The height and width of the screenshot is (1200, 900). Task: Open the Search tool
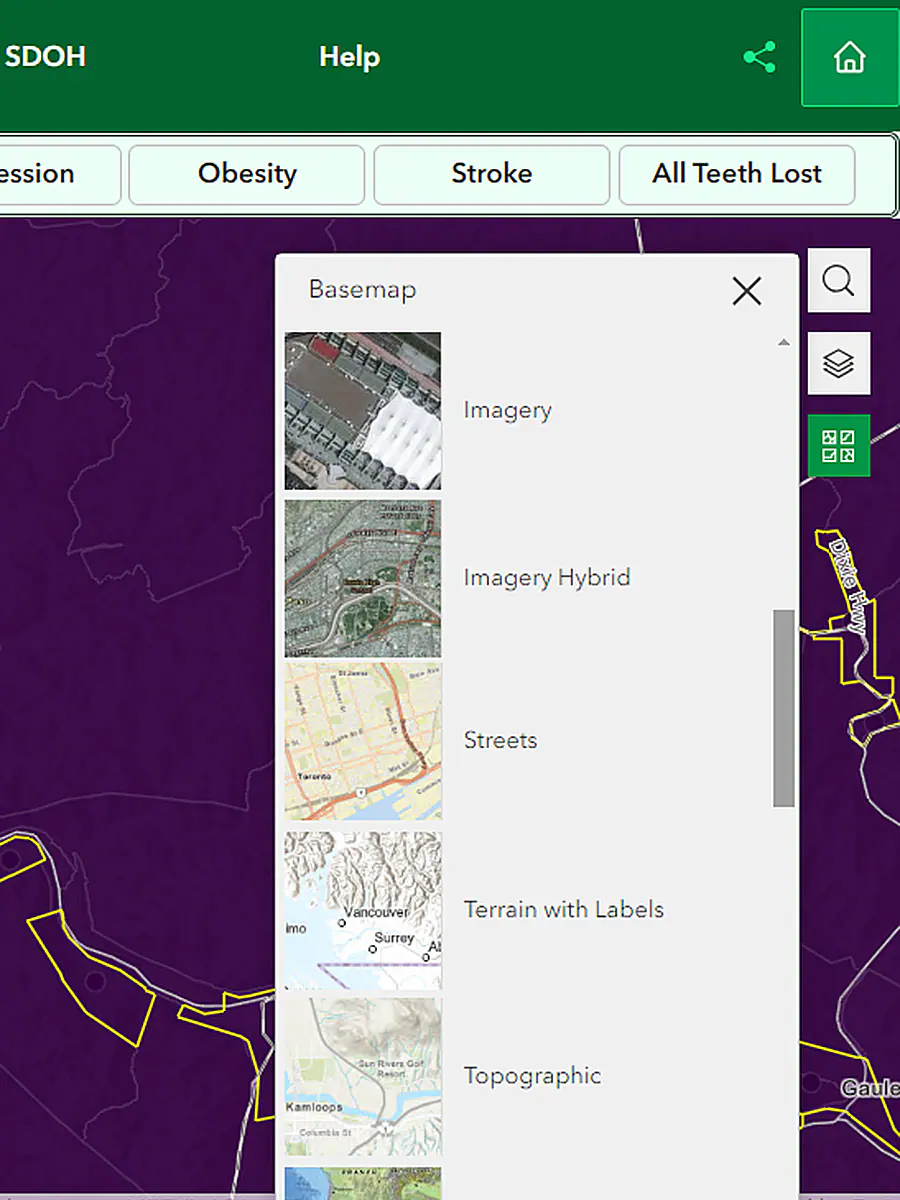(x=839, y=280)
